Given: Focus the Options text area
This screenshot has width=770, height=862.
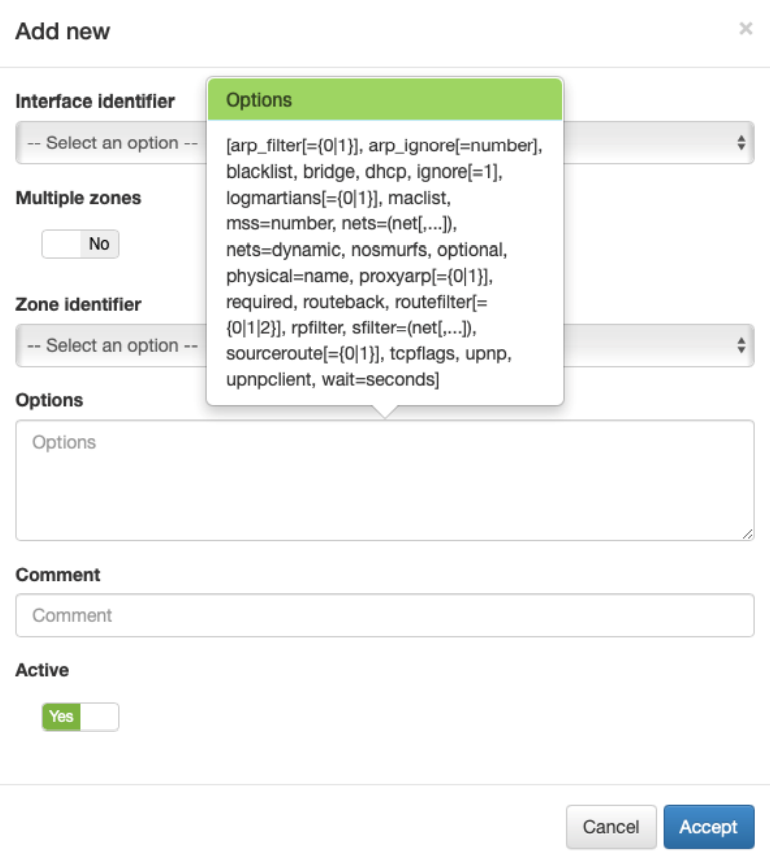Looking at the screenshot, I should [x=384, y=480].
